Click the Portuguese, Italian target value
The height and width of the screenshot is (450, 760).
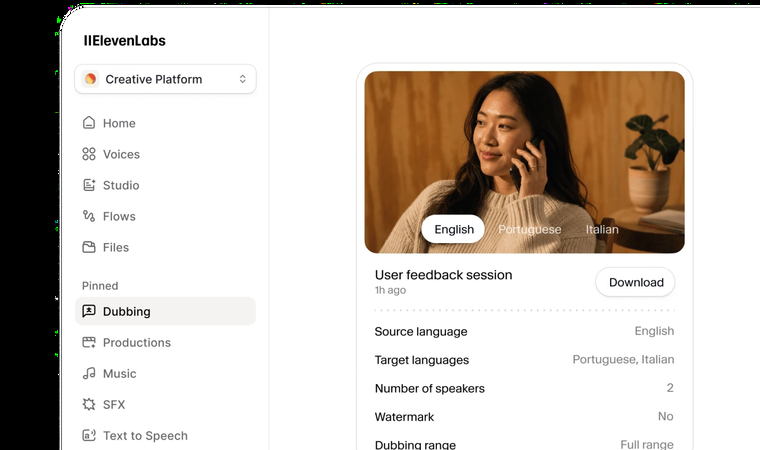click(623, 359)
